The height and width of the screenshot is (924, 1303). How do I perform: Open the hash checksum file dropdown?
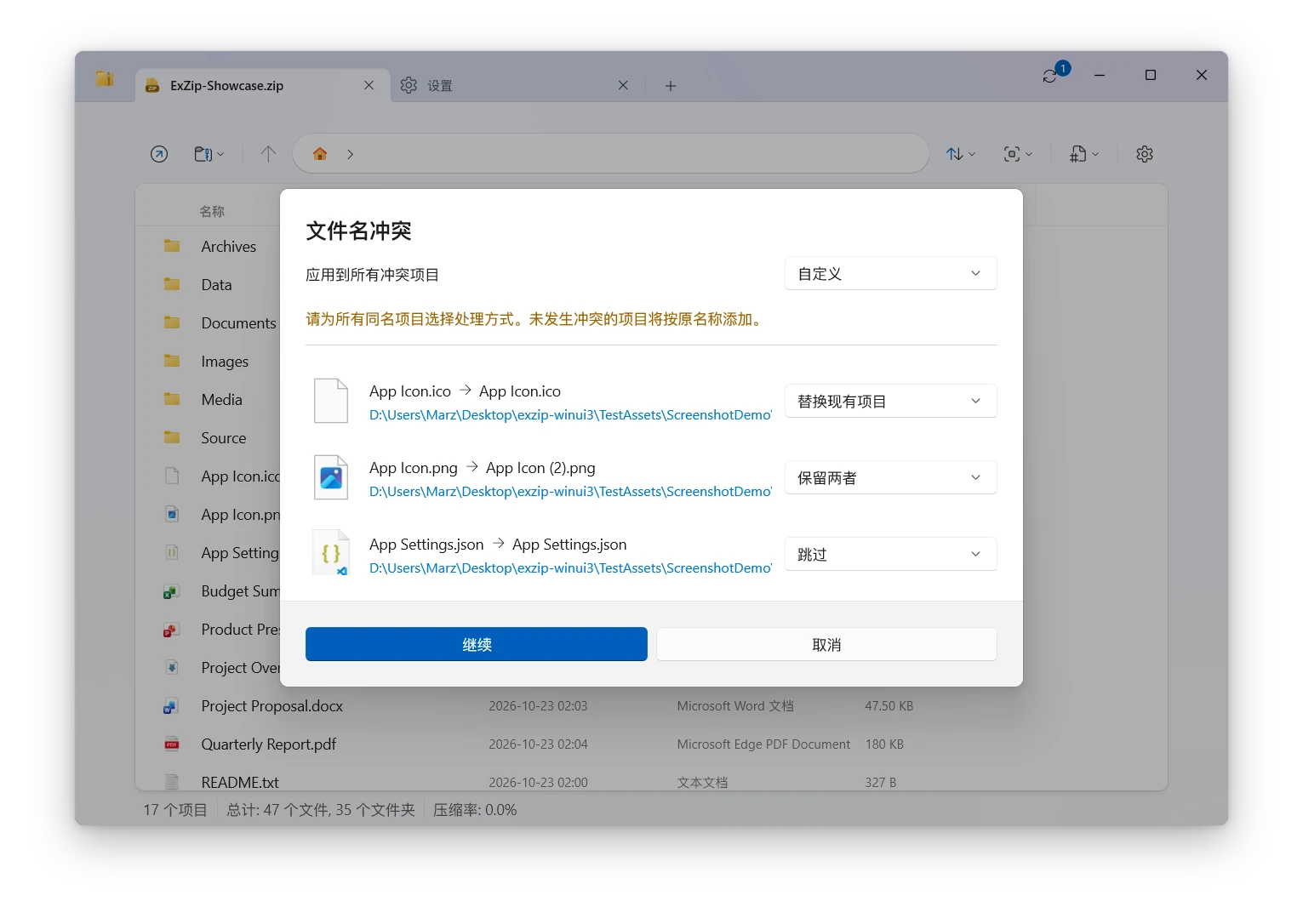pyautogui.click(x=1084, y=154)
